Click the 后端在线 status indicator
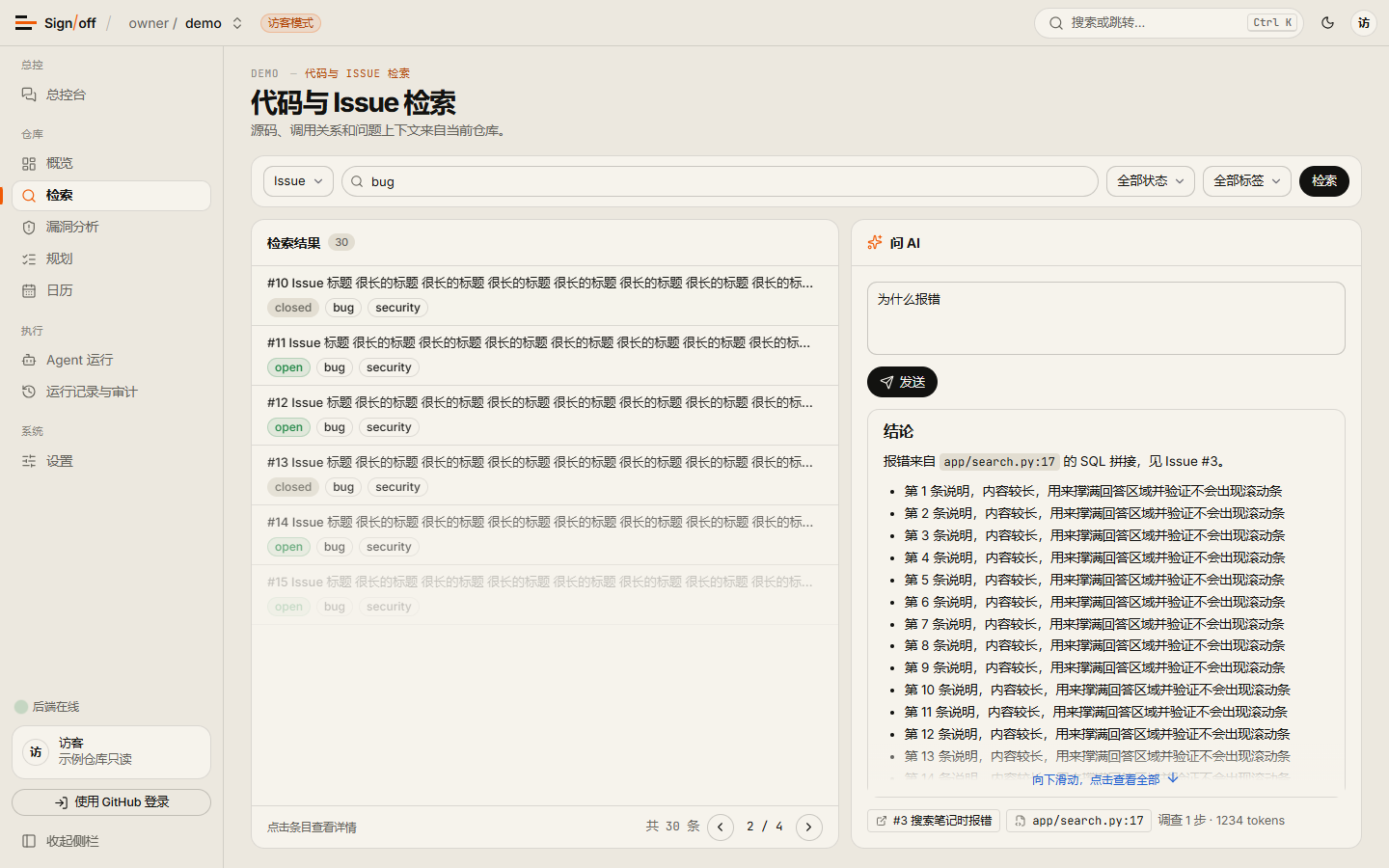The width and height of the screenshot is (1389, 868). [47, 707]
